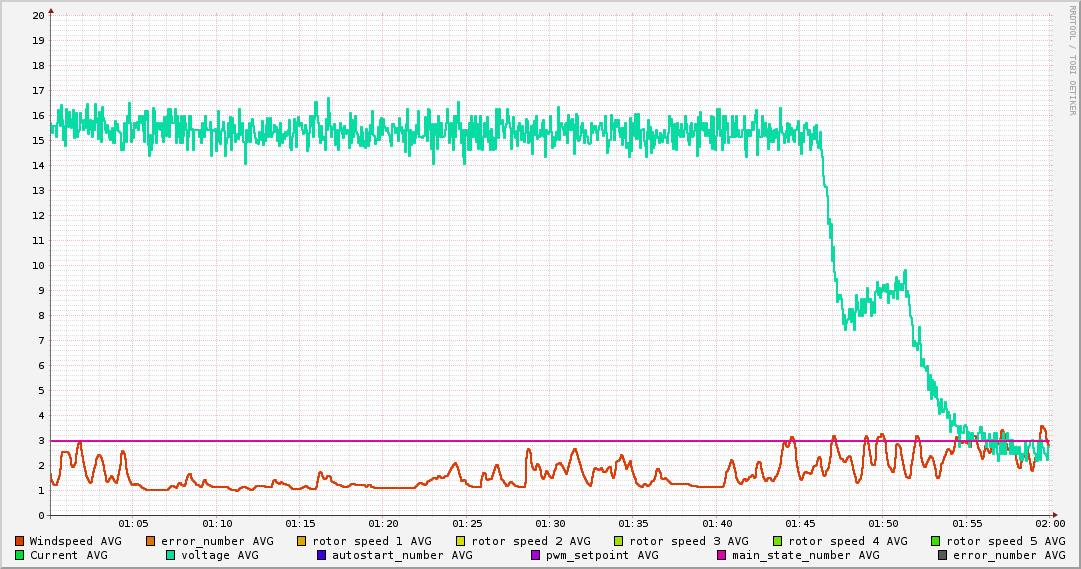Image resolution: width=1081 pixels, height=569 pixels.
Task: Click the orange error_number AVG legend swatch
Action: 151,541
